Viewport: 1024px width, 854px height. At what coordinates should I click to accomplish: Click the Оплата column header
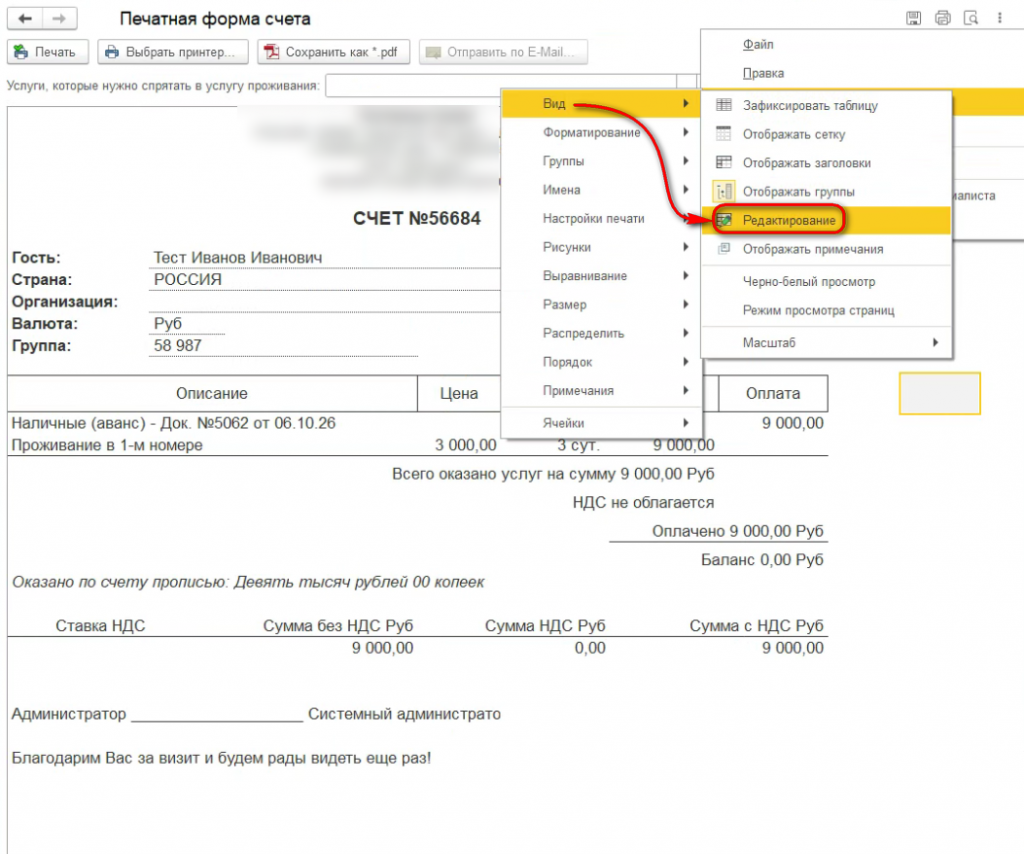tap(773, 394)
